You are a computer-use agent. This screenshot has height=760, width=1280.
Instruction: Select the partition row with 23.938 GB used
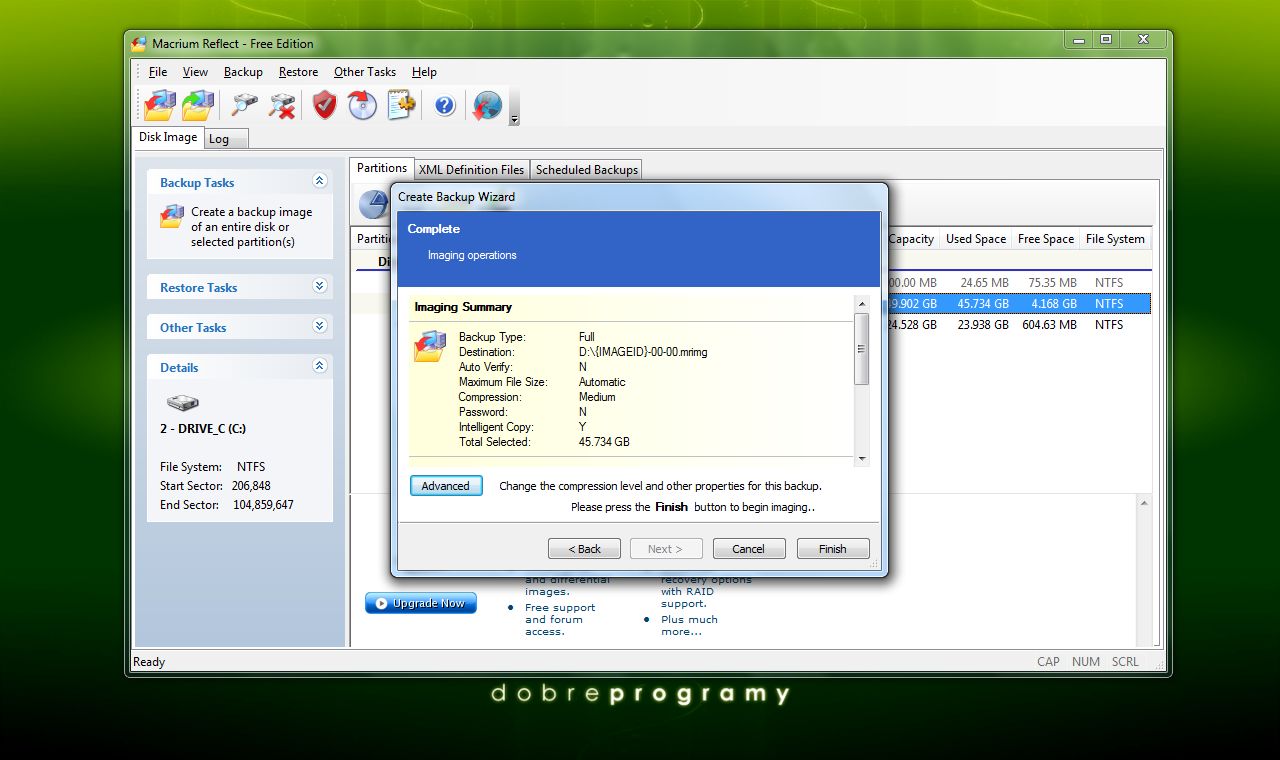(x=1018, y=325)
